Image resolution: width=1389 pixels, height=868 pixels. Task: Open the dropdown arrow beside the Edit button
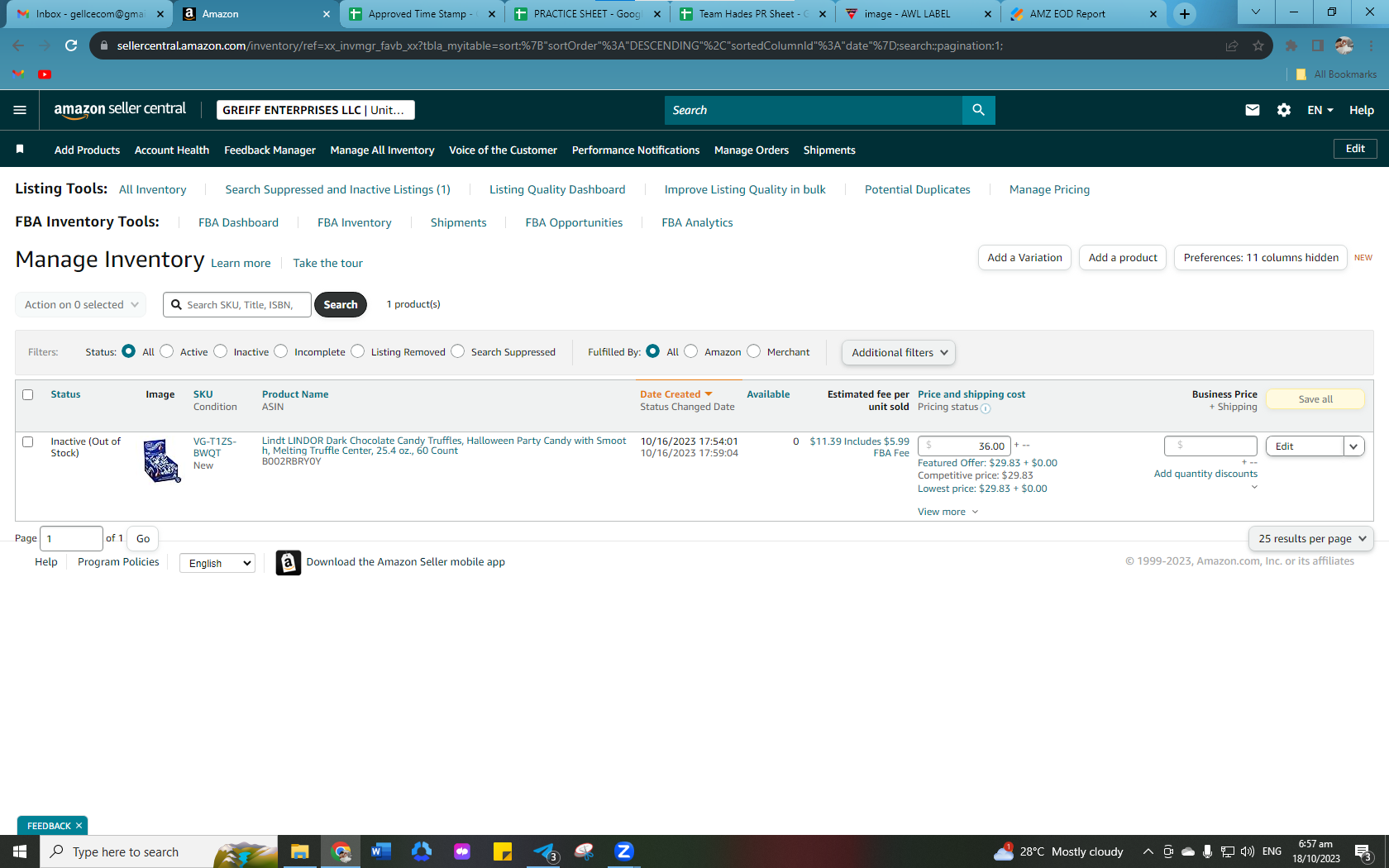1353,446
